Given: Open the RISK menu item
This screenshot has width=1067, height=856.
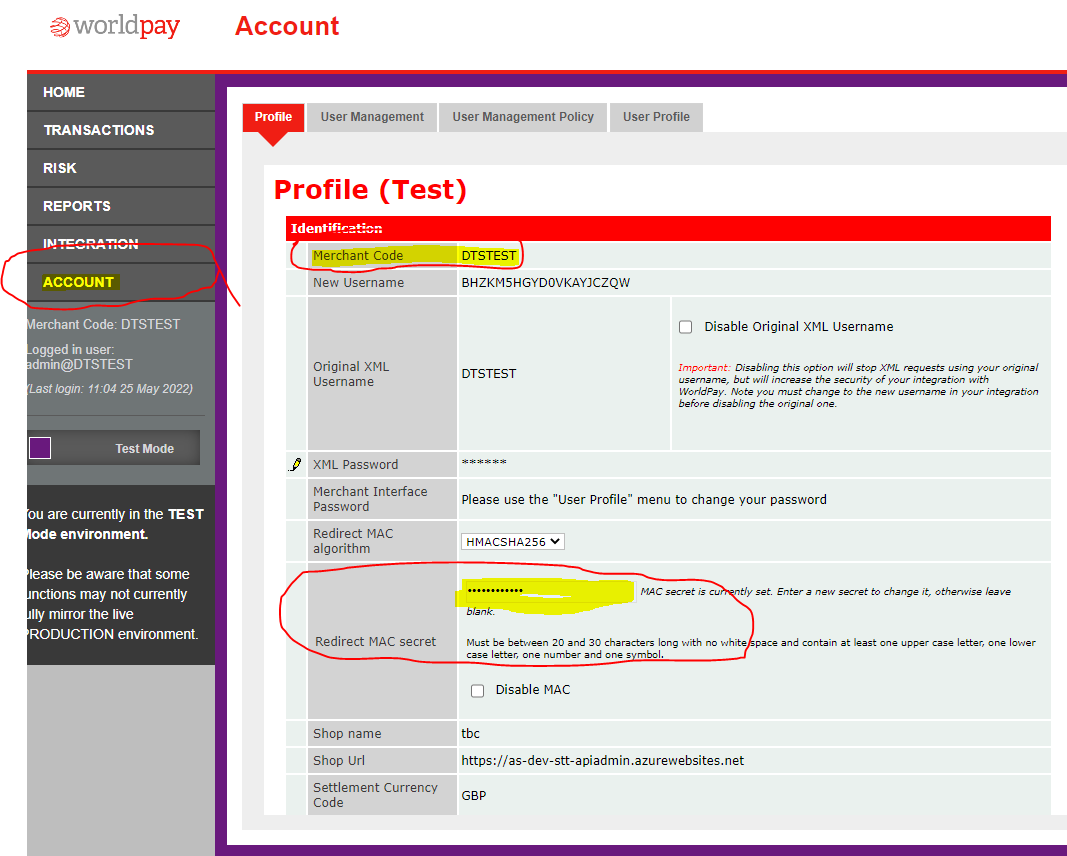Looking at the screenshot, I should pos(121,168).
